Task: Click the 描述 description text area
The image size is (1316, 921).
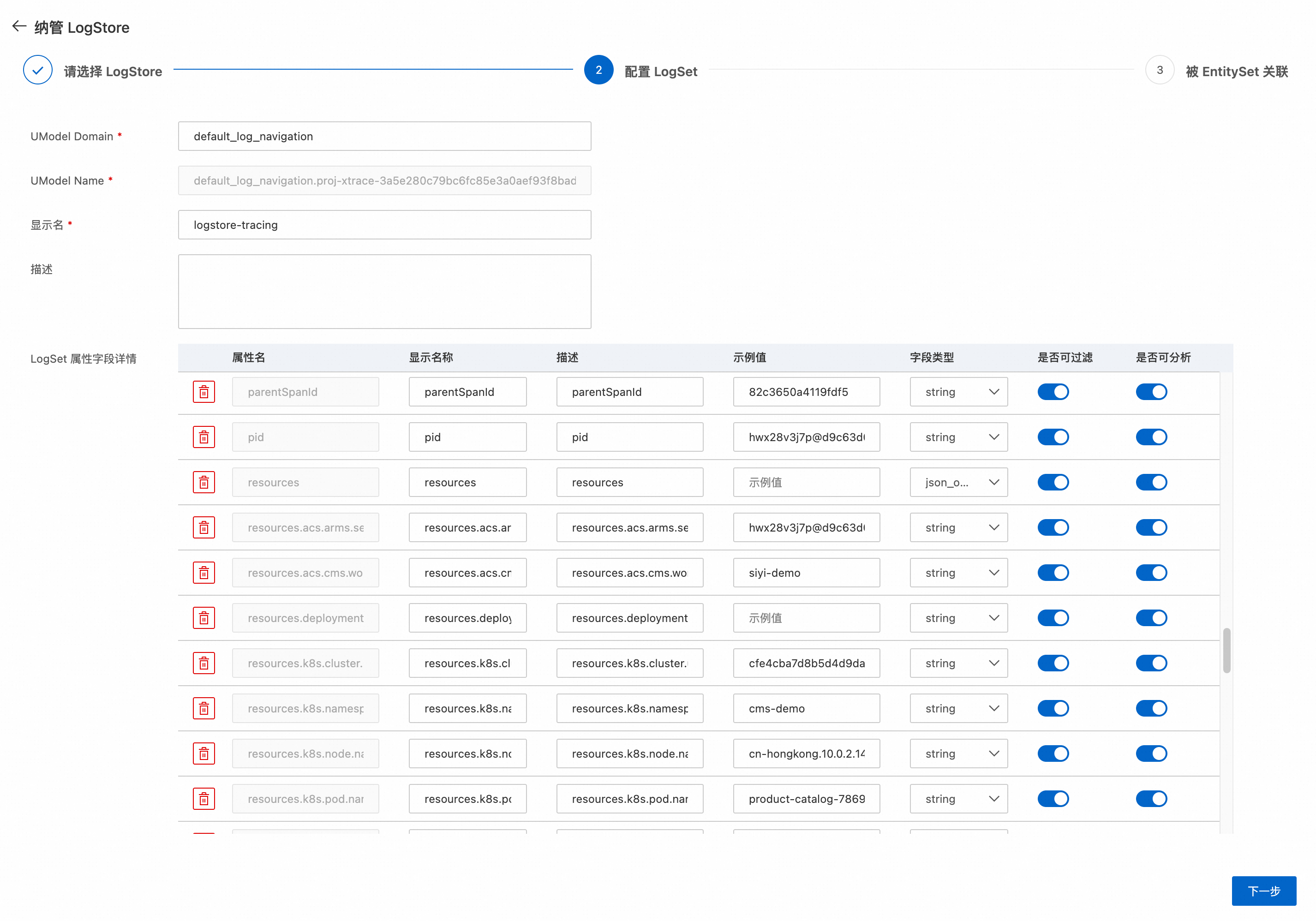Action: 384,291
